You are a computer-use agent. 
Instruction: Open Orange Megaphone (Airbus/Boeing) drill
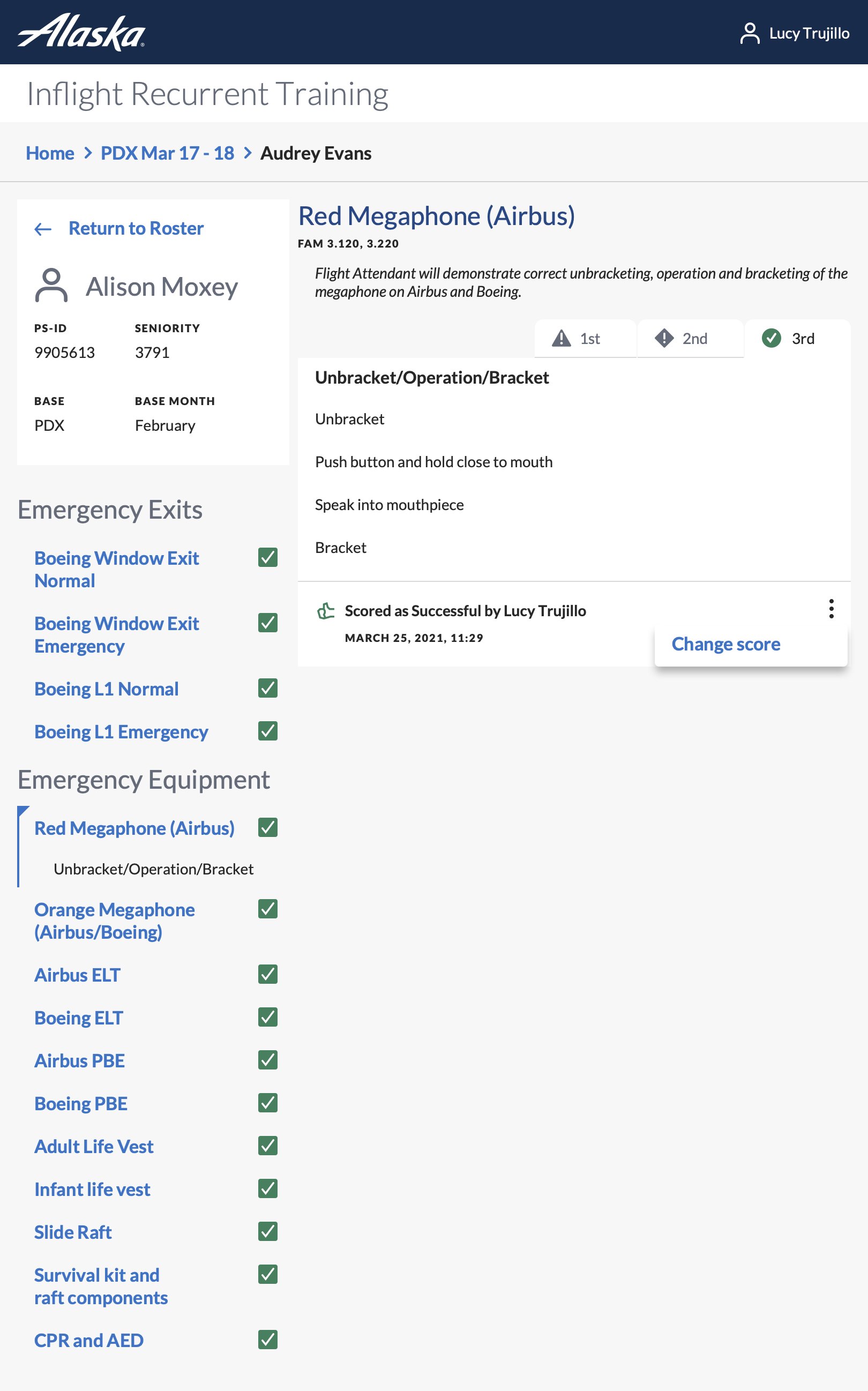coord(114,921)
